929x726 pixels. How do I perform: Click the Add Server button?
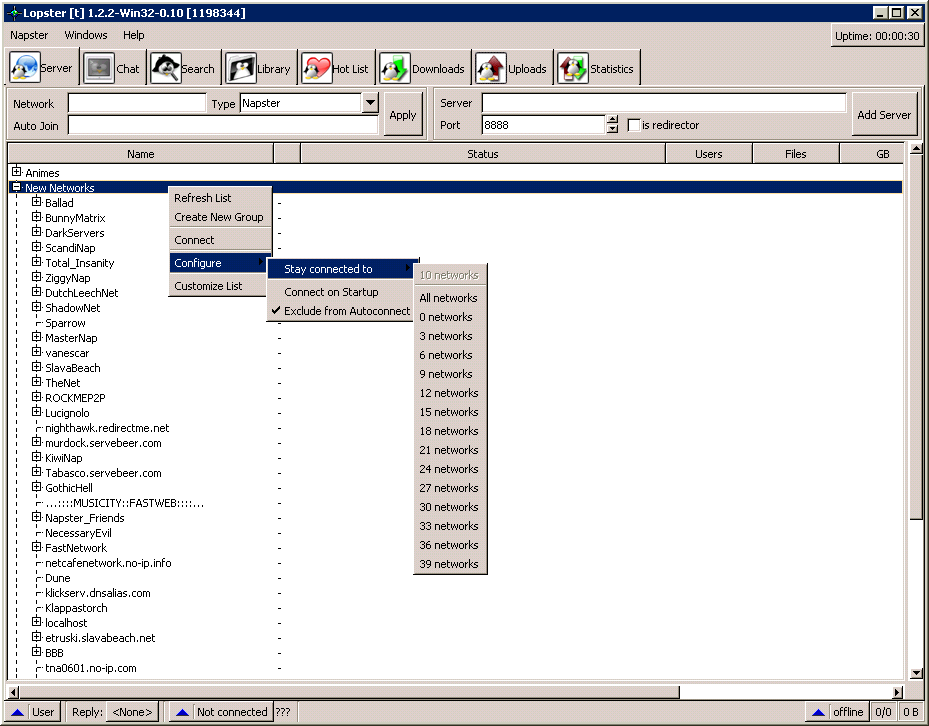(884, 114)
